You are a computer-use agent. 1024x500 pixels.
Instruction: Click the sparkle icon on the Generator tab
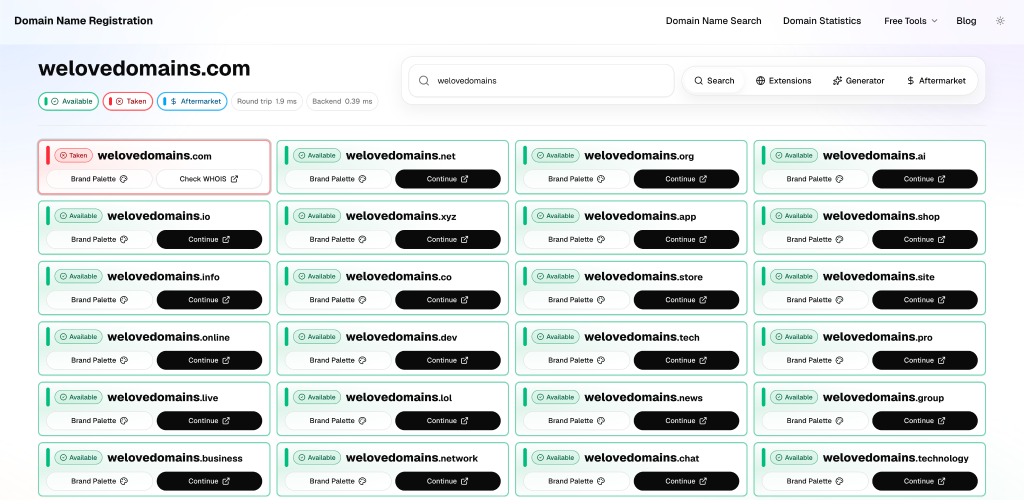[x=837, y=81]
